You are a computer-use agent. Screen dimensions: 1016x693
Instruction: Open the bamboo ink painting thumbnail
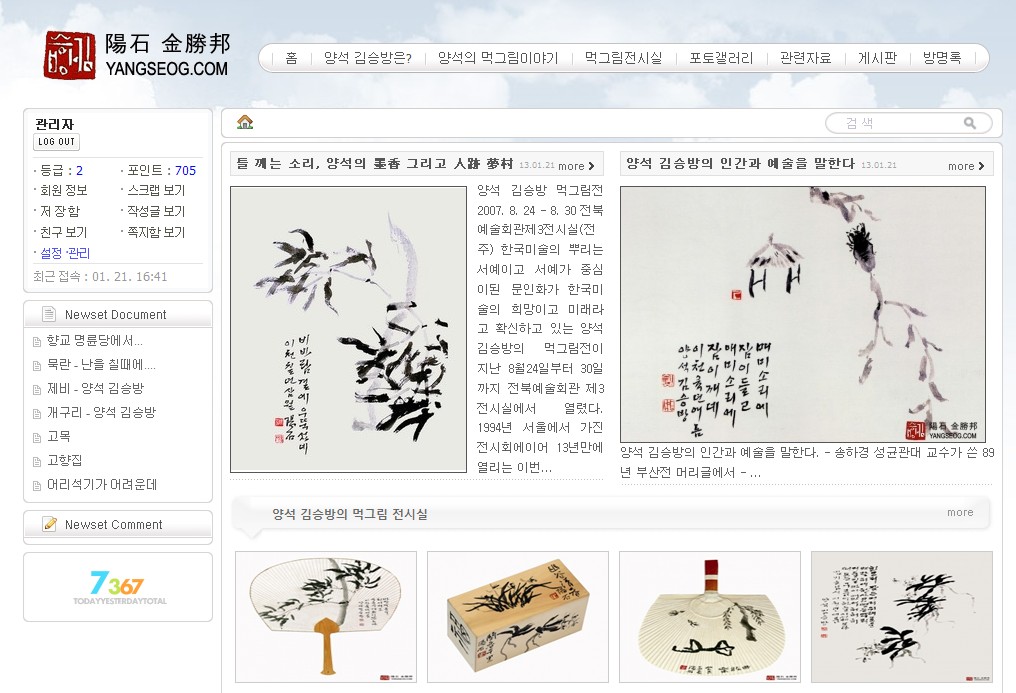pyautogui.click(x=349, y=330)
